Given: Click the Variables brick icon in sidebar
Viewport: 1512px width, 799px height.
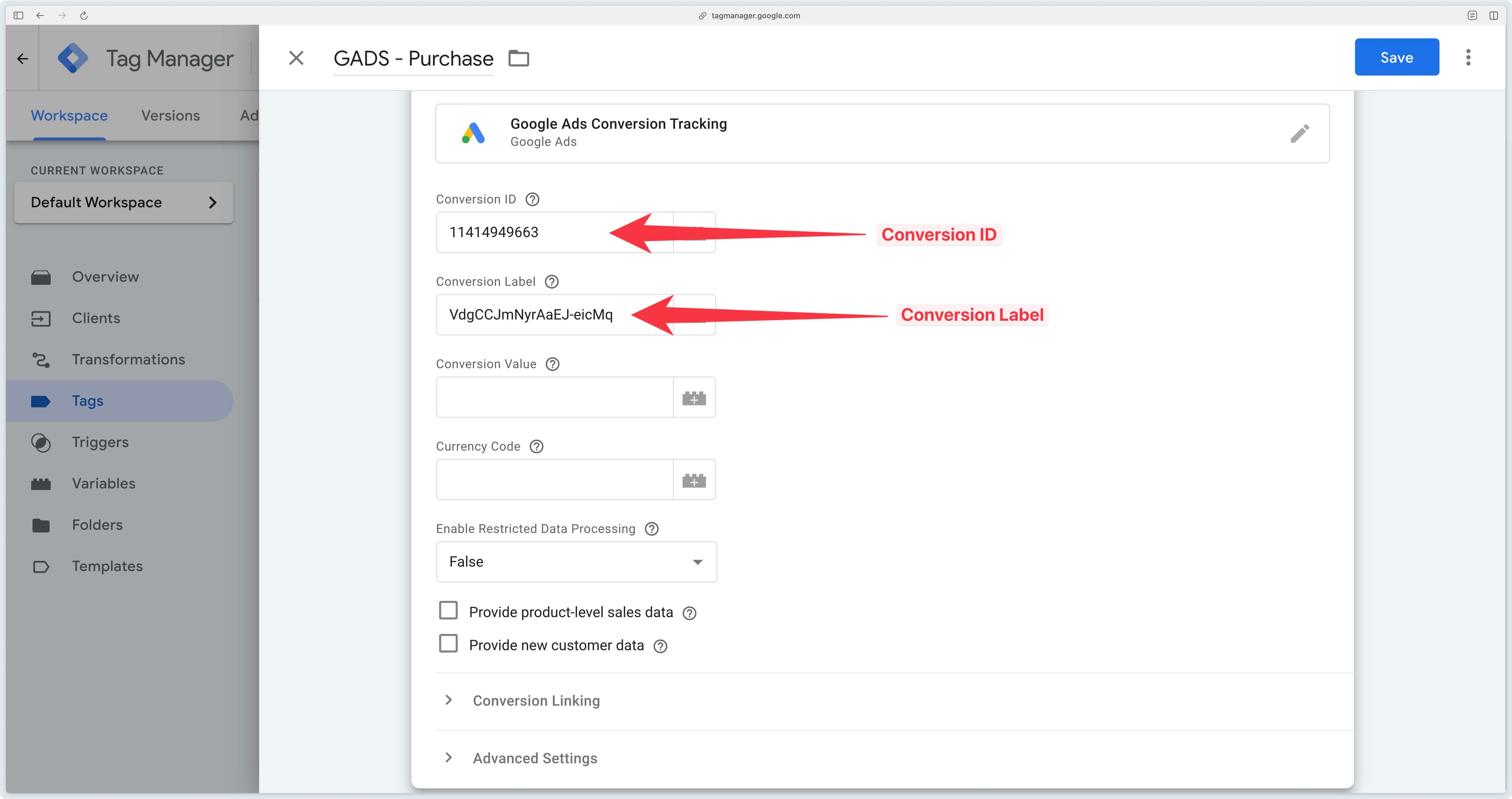Looking at the screenshot, I should pyautogui.click(x=40, y=484).
